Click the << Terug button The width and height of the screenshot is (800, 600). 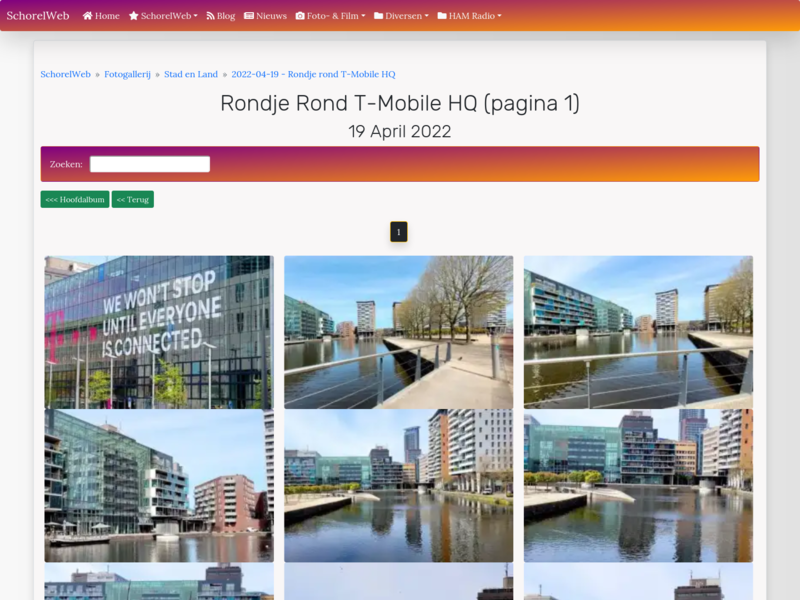pos(133,199)
